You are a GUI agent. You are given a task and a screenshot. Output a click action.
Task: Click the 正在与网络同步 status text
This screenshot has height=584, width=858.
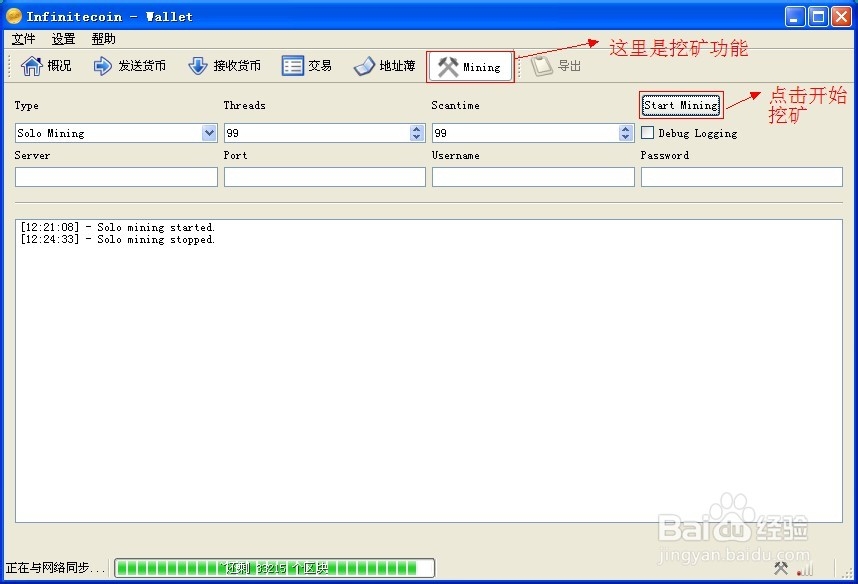coord(55,568)
